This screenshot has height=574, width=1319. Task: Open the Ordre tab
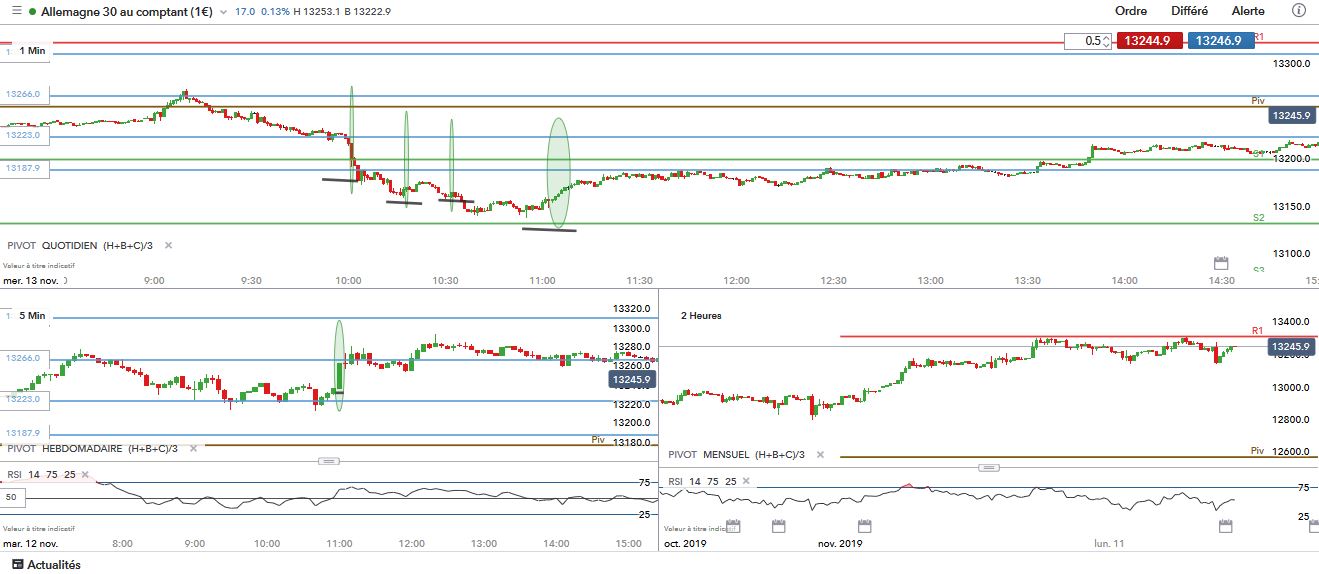click(1131, 11)
